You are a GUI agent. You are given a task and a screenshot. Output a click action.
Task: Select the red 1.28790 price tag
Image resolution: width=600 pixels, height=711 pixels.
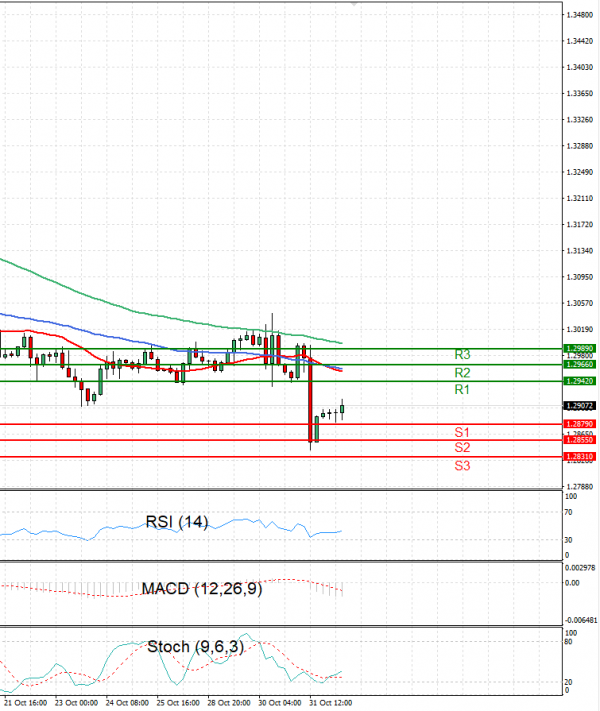[580, 424]
